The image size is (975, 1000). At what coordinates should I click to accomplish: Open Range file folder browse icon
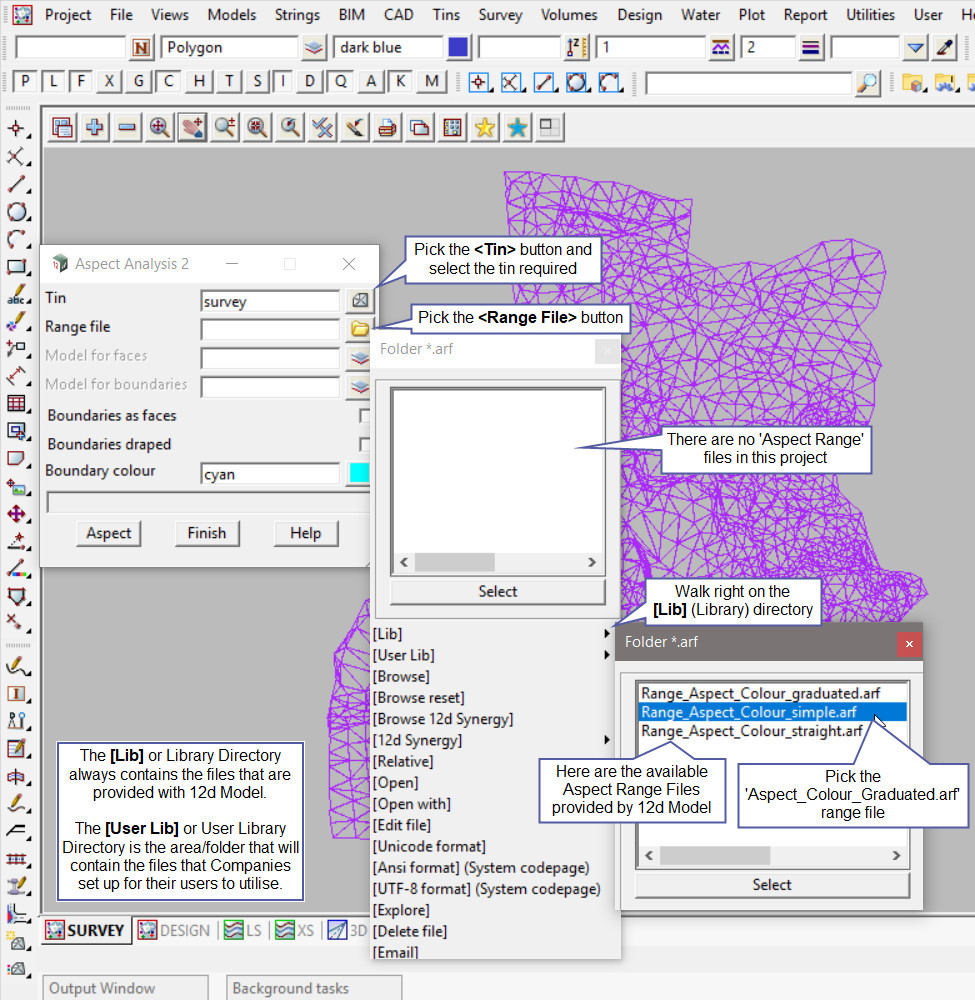coord(360,328)
